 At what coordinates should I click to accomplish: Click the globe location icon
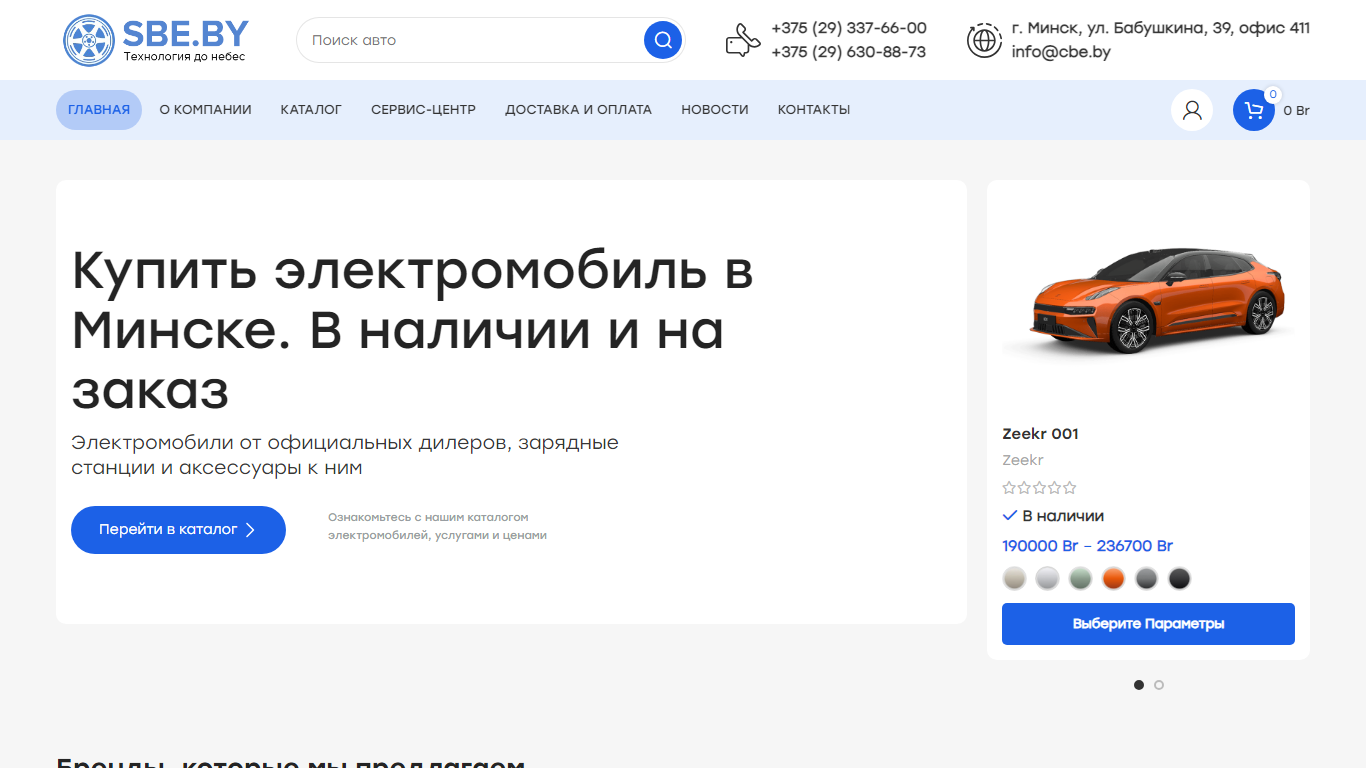pos(984,40)
